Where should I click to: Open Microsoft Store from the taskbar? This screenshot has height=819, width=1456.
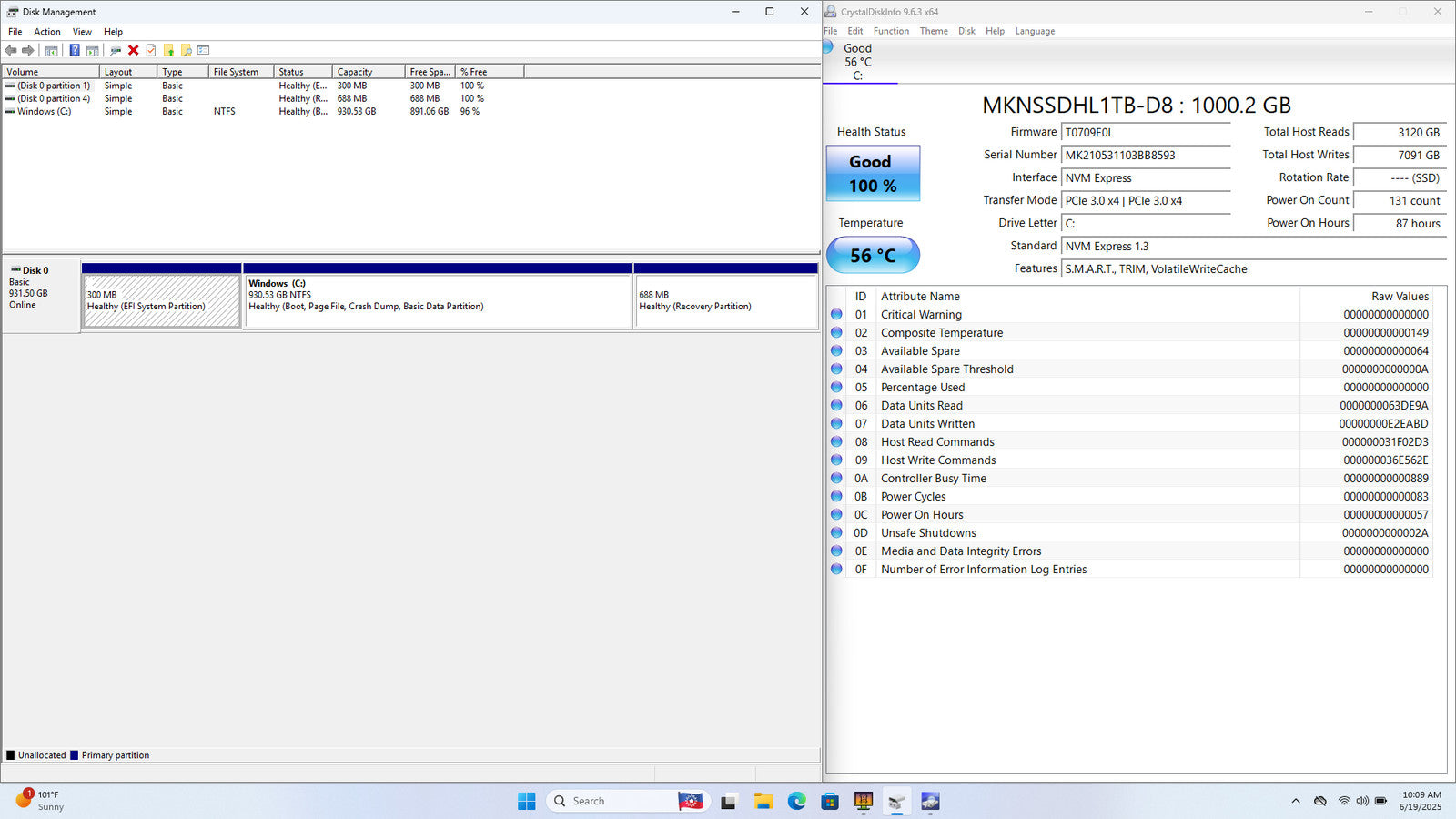830,801
